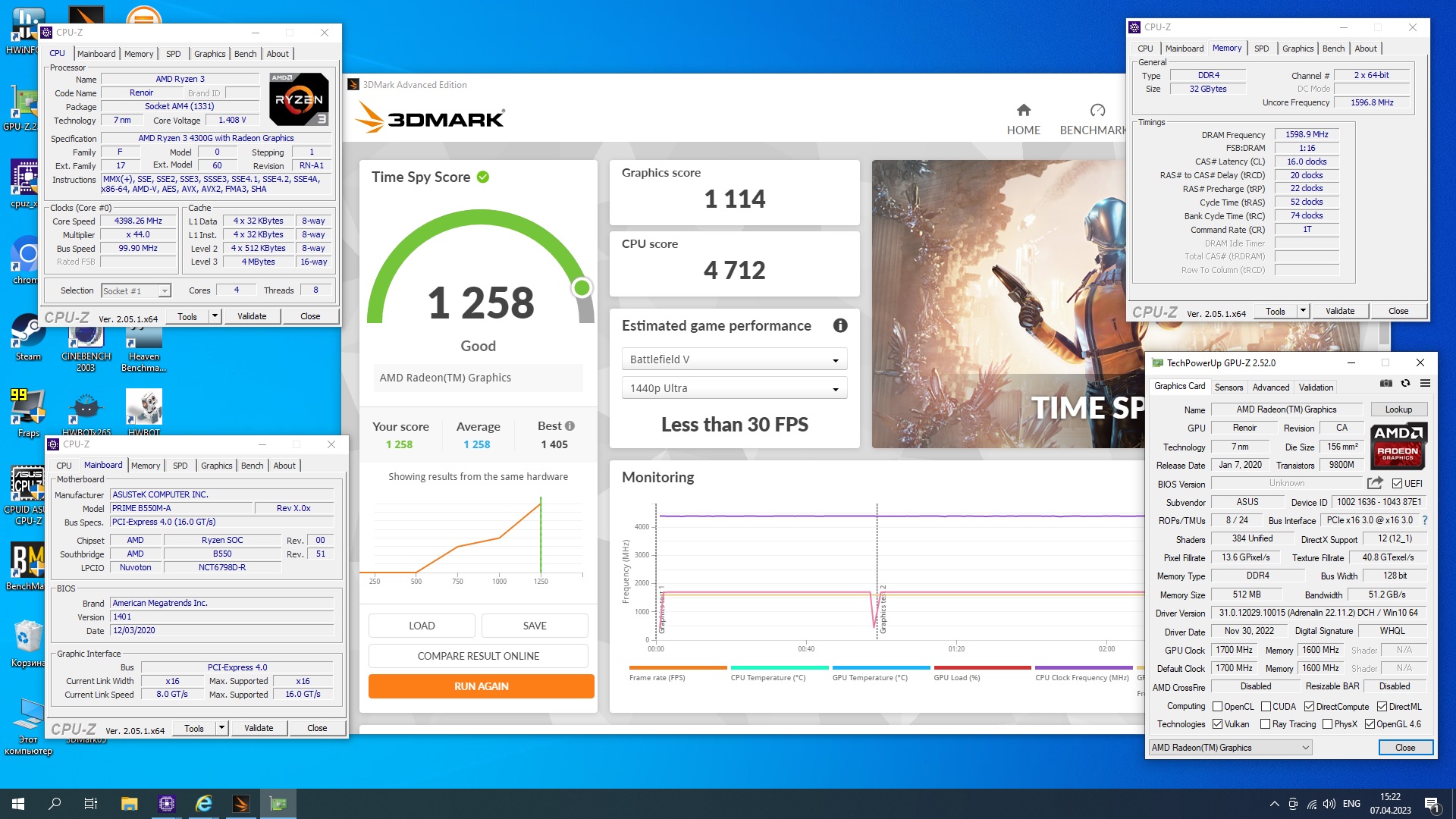The width and height of the screenshot is (1456, 819).
Task: Click COMPARE RESULT ONLINE button
Action: pos(478,656)
